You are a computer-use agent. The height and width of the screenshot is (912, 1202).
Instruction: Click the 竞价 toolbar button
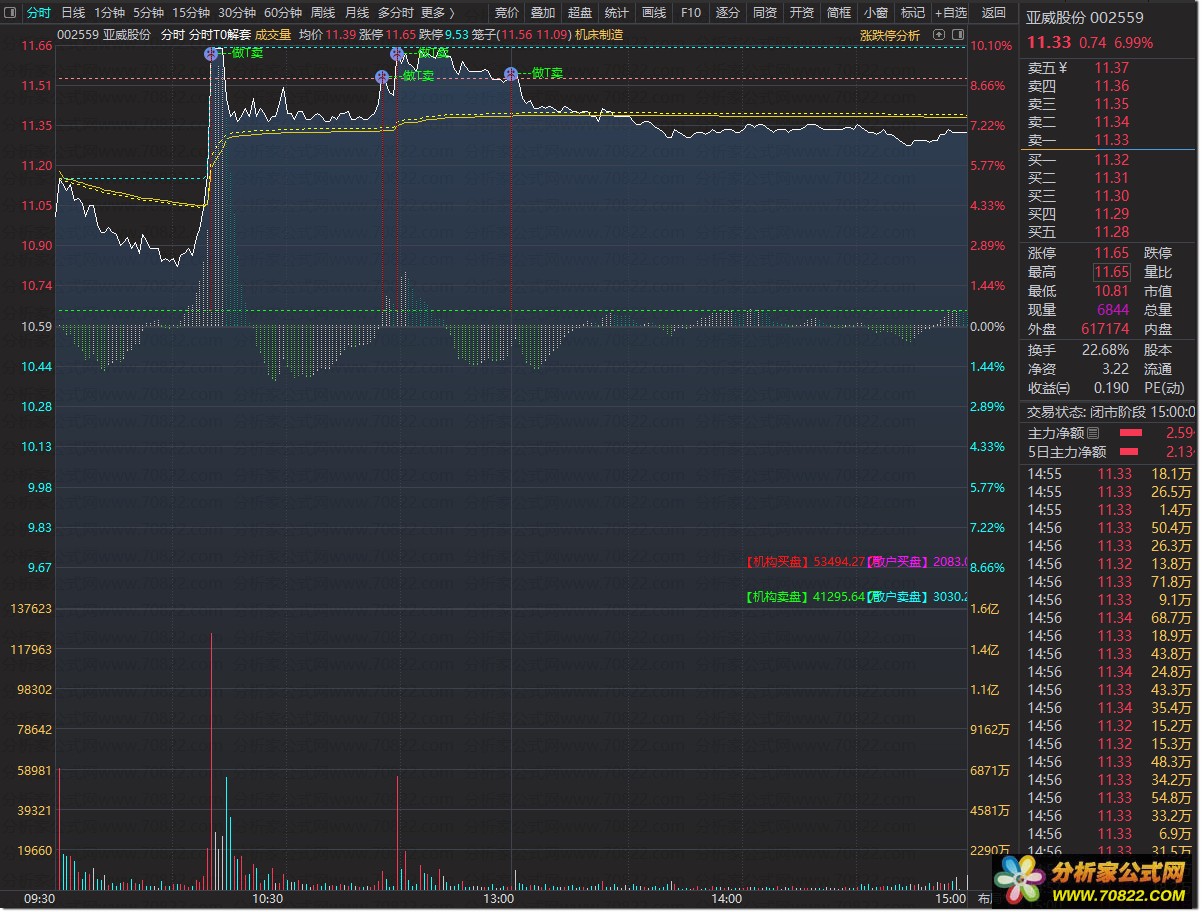tap(507, 13)
